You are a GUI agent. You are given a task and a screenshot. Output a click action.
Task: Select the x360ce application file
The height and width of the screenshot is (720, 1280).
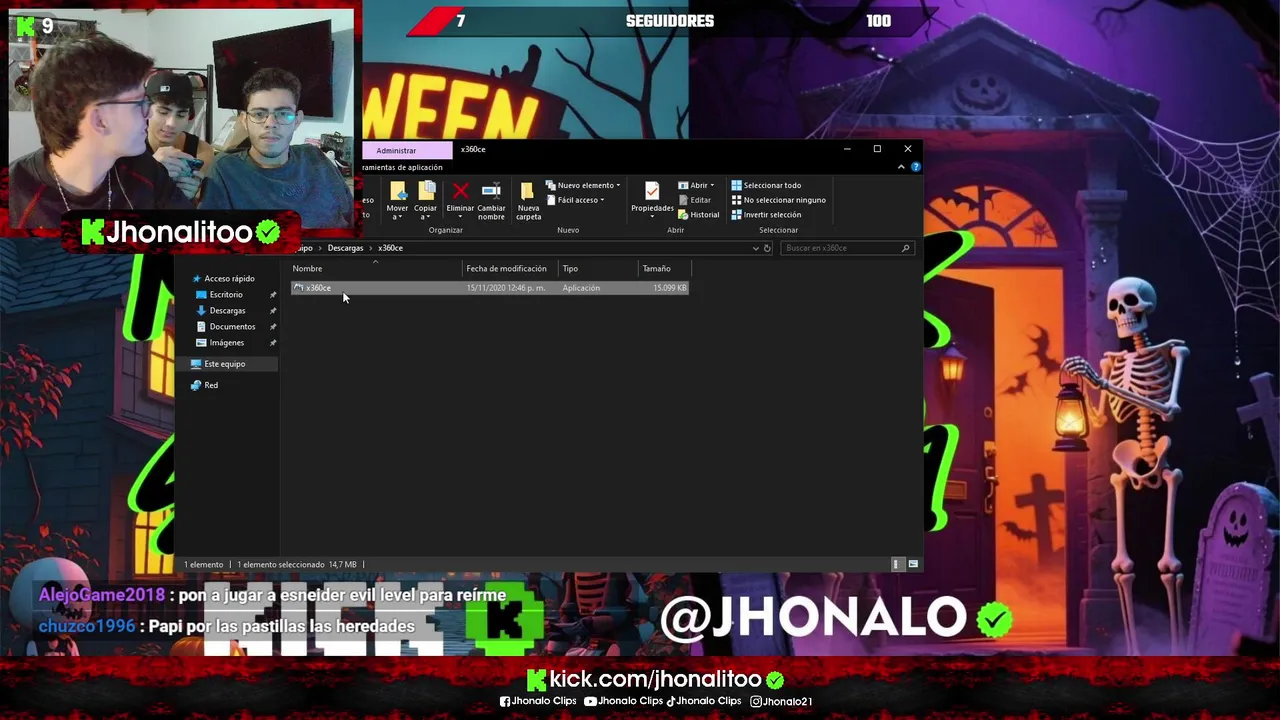(489, 288)
